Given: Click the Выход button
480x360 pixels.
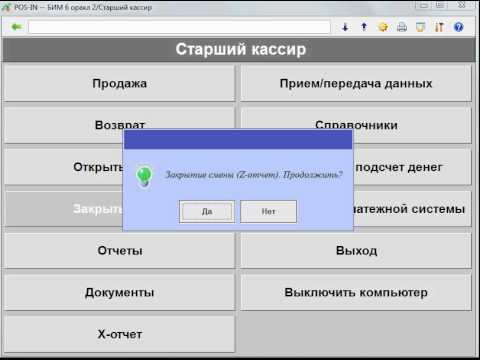Looking at the screenshot, I should point(356,250).
